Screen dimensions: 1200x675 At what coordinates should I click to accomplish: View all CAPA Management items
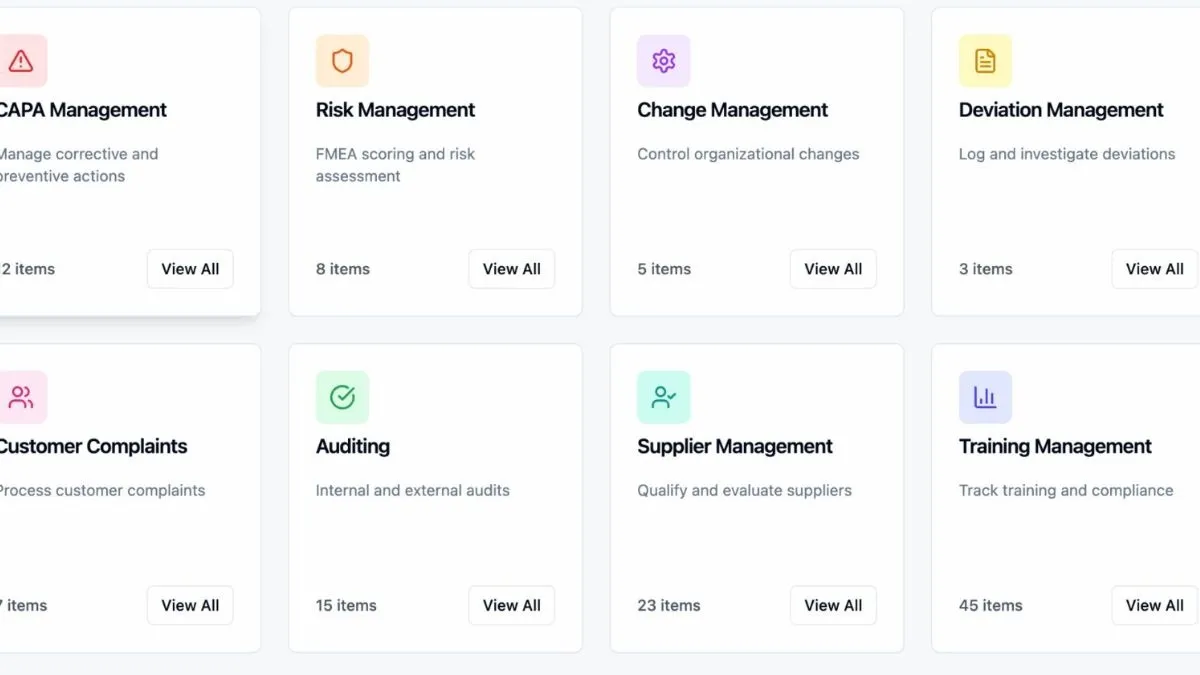(x=190, y=269)
